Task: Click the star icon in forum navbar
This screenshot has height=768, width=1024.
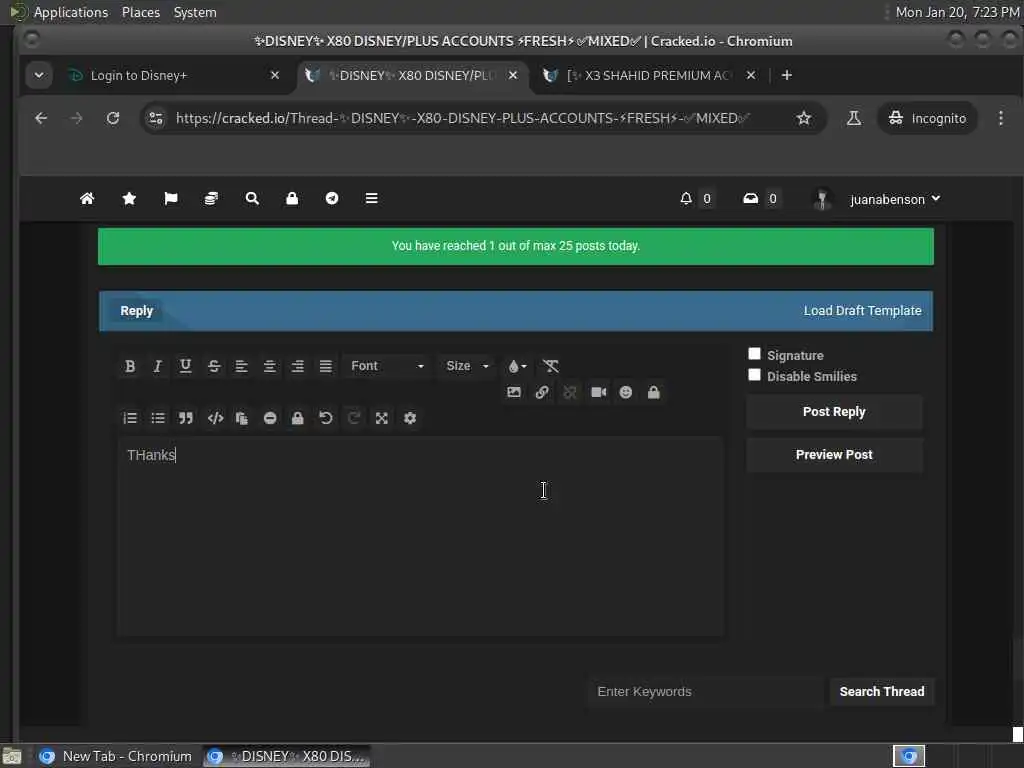Action: pyautogui.click(x=129, y=199)
